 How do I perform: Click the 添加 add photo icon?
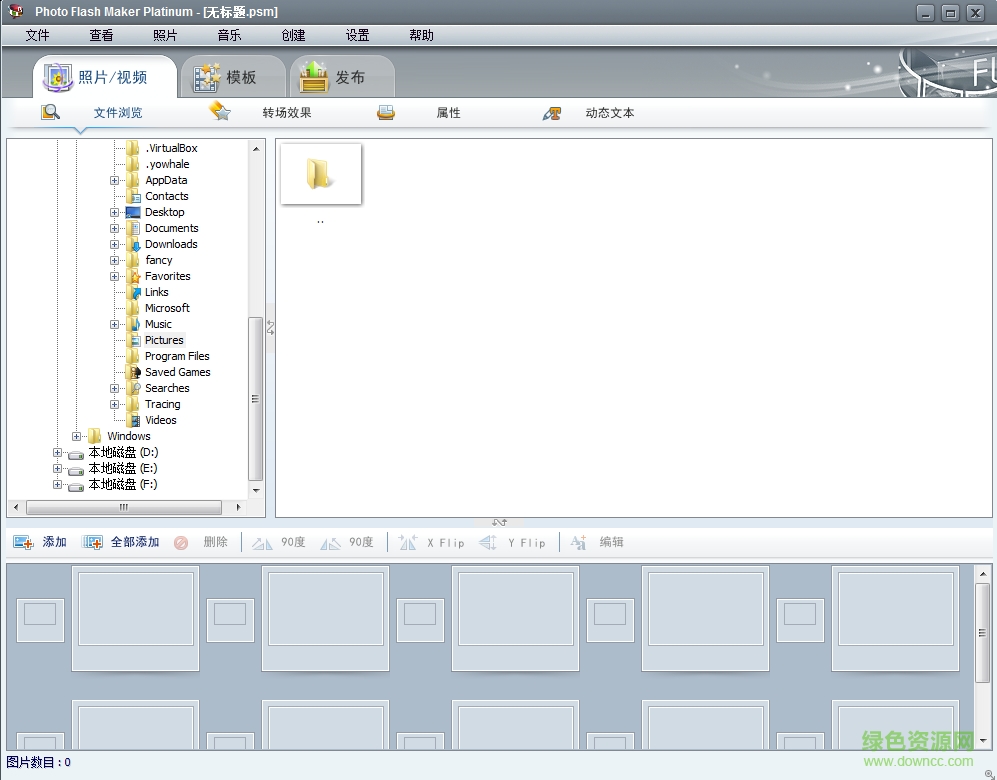tap(23, 541)
